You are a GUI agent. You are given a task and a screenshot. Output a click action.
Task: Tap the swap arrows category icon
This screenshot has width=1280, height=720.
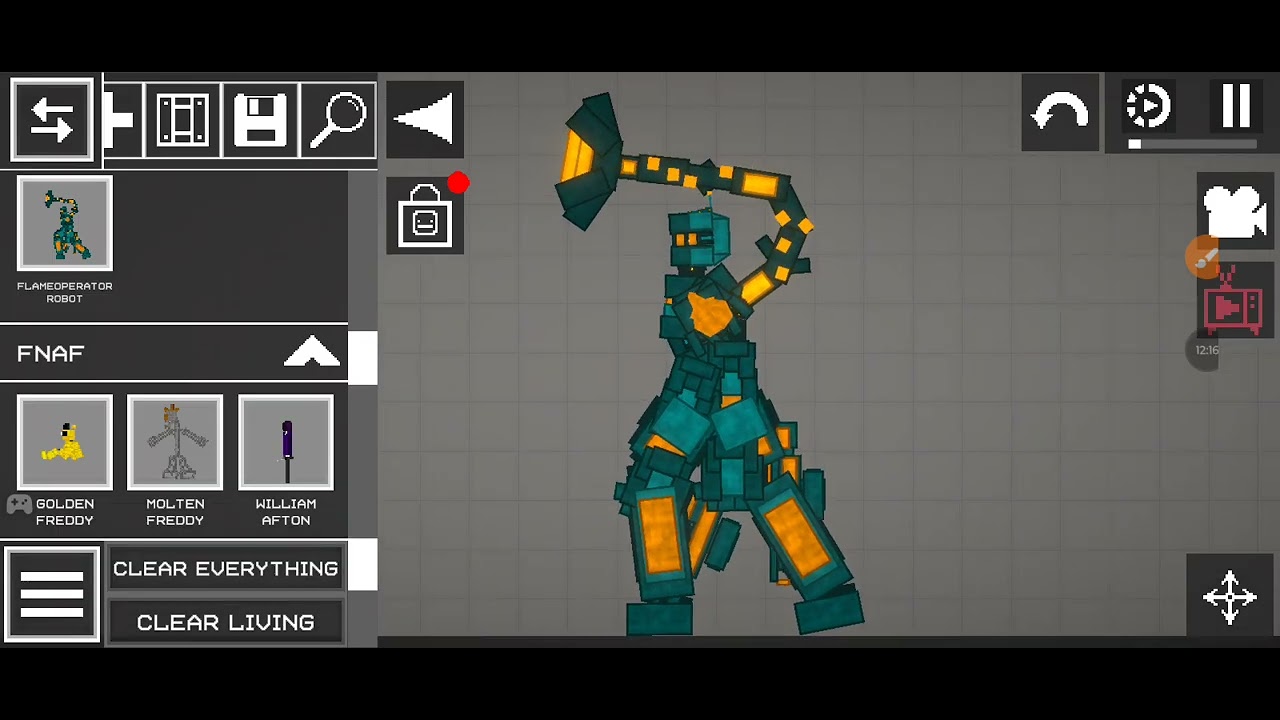point(52,120)
